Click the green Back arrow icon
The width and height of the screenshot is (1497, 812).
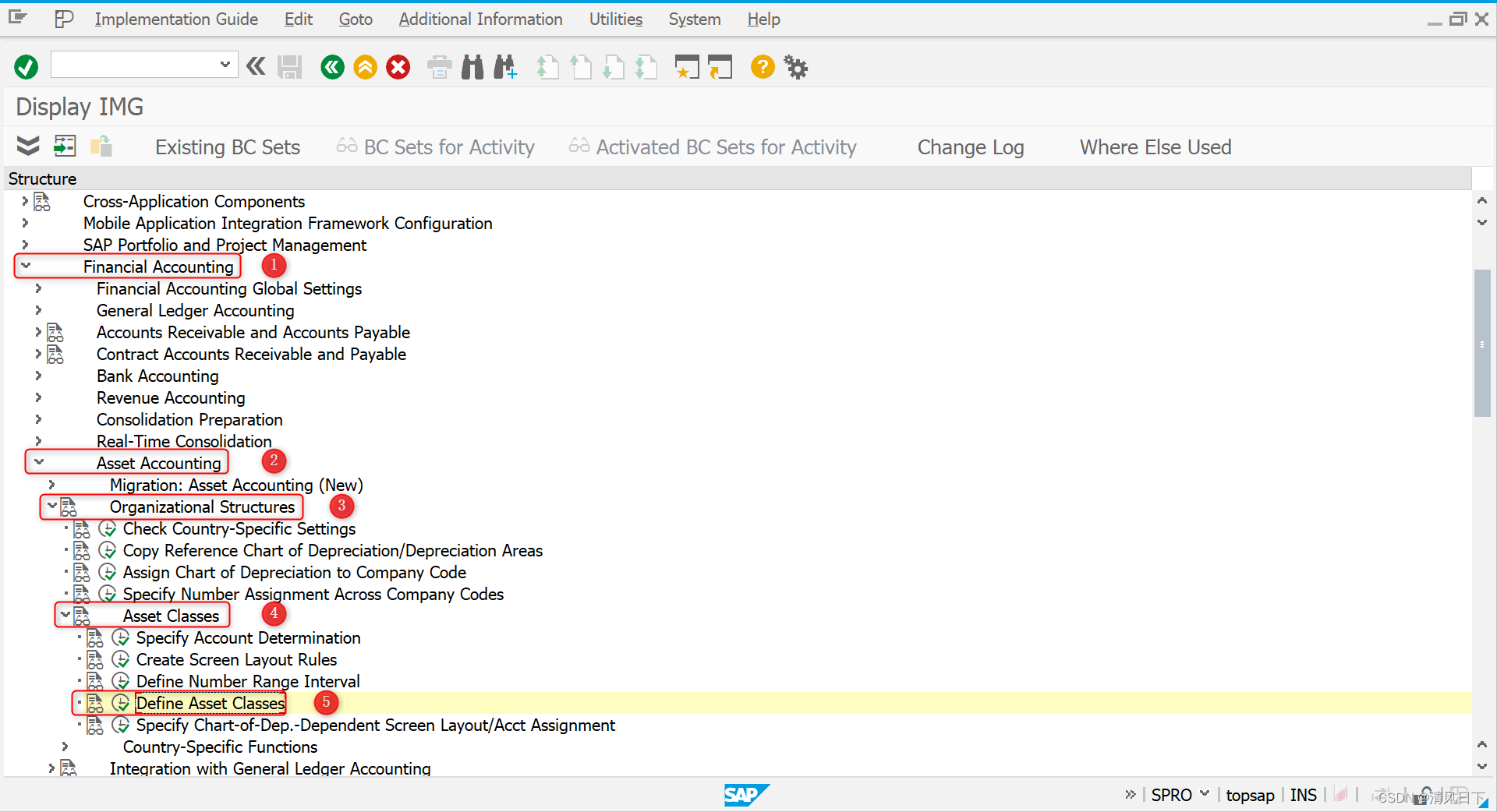332,67
